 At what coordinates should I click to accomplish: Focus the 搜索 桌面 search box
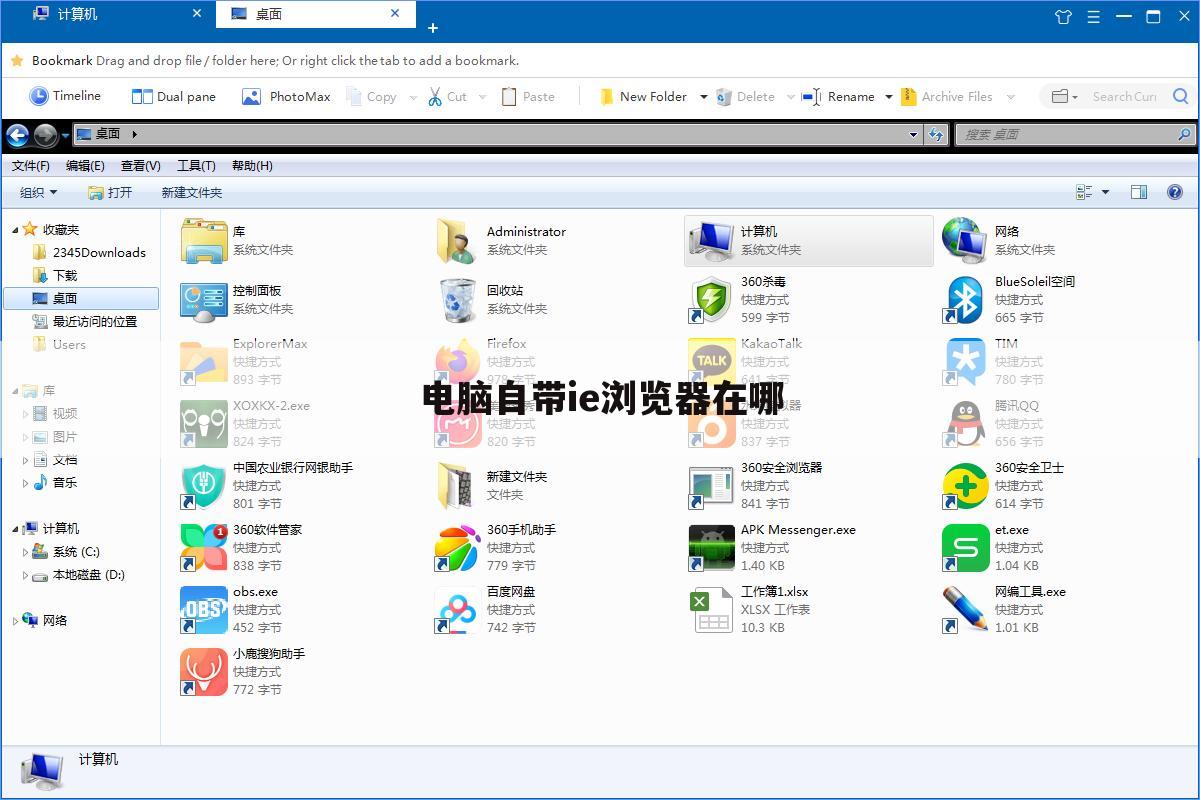point(1075,134)
